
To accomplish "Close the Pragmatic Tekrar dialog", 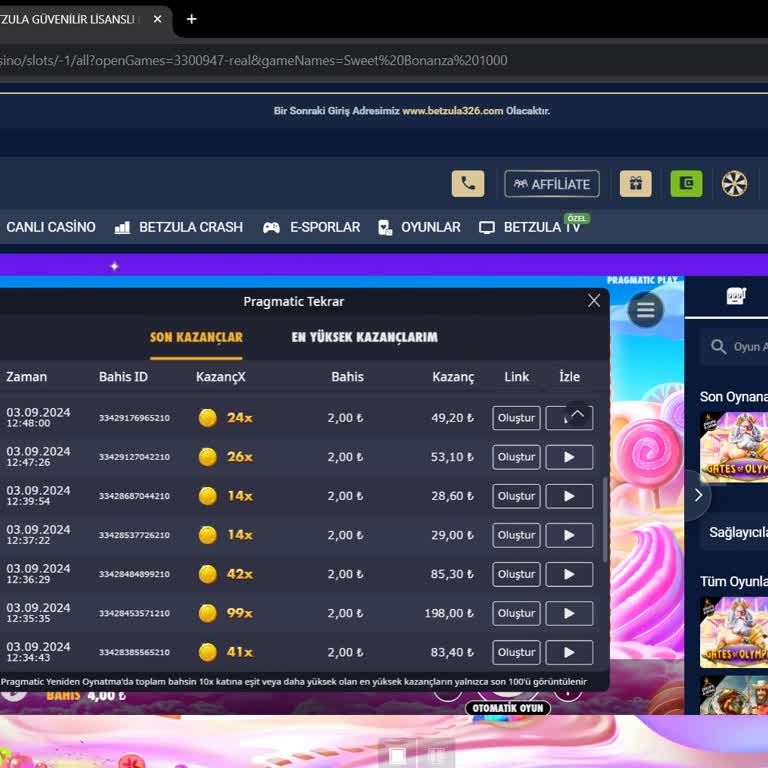I will (x=594, y=301).
